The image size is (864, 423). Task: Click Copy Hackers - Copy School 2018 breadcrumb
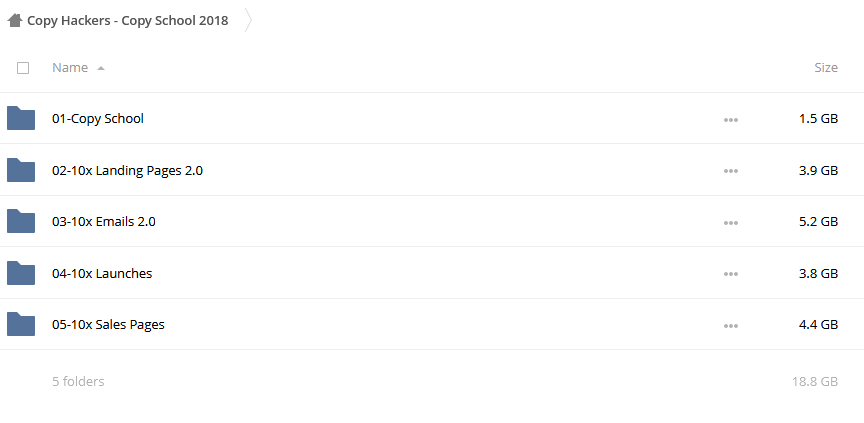127,20
